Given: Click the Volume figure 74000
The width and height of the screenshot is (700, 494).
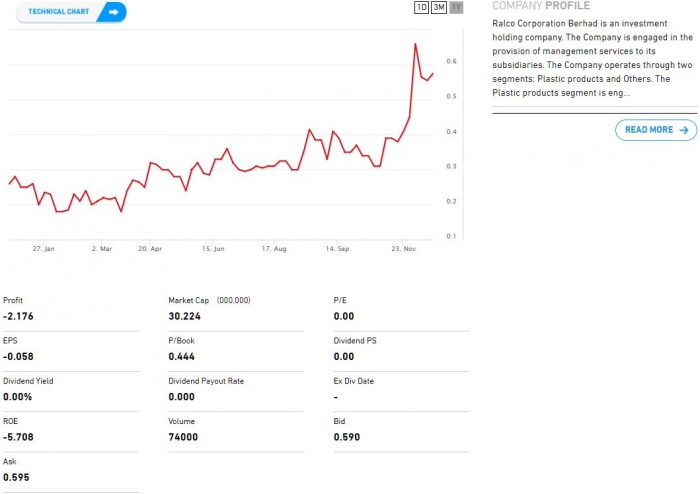Looking at the screenshot, I should pos(183,437).
